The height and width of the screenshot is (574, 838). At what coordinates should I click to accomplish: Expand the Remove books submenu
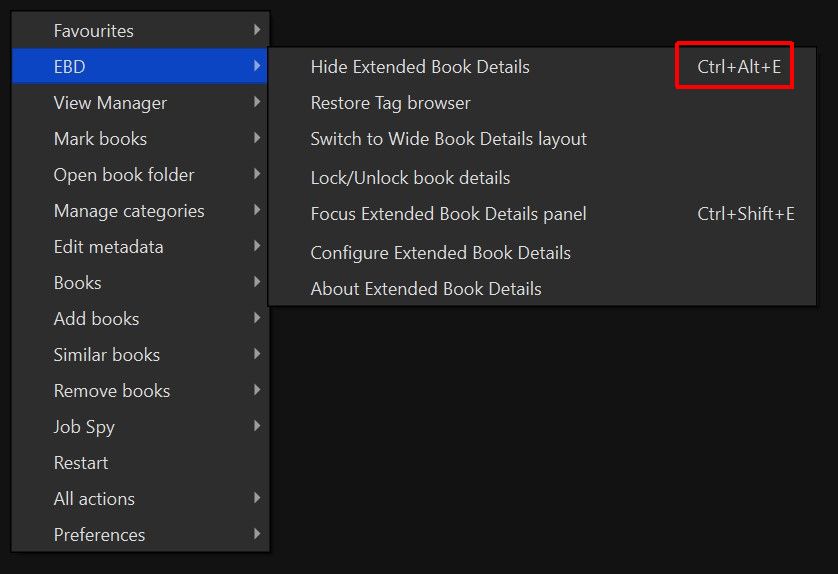click(112, 391)
